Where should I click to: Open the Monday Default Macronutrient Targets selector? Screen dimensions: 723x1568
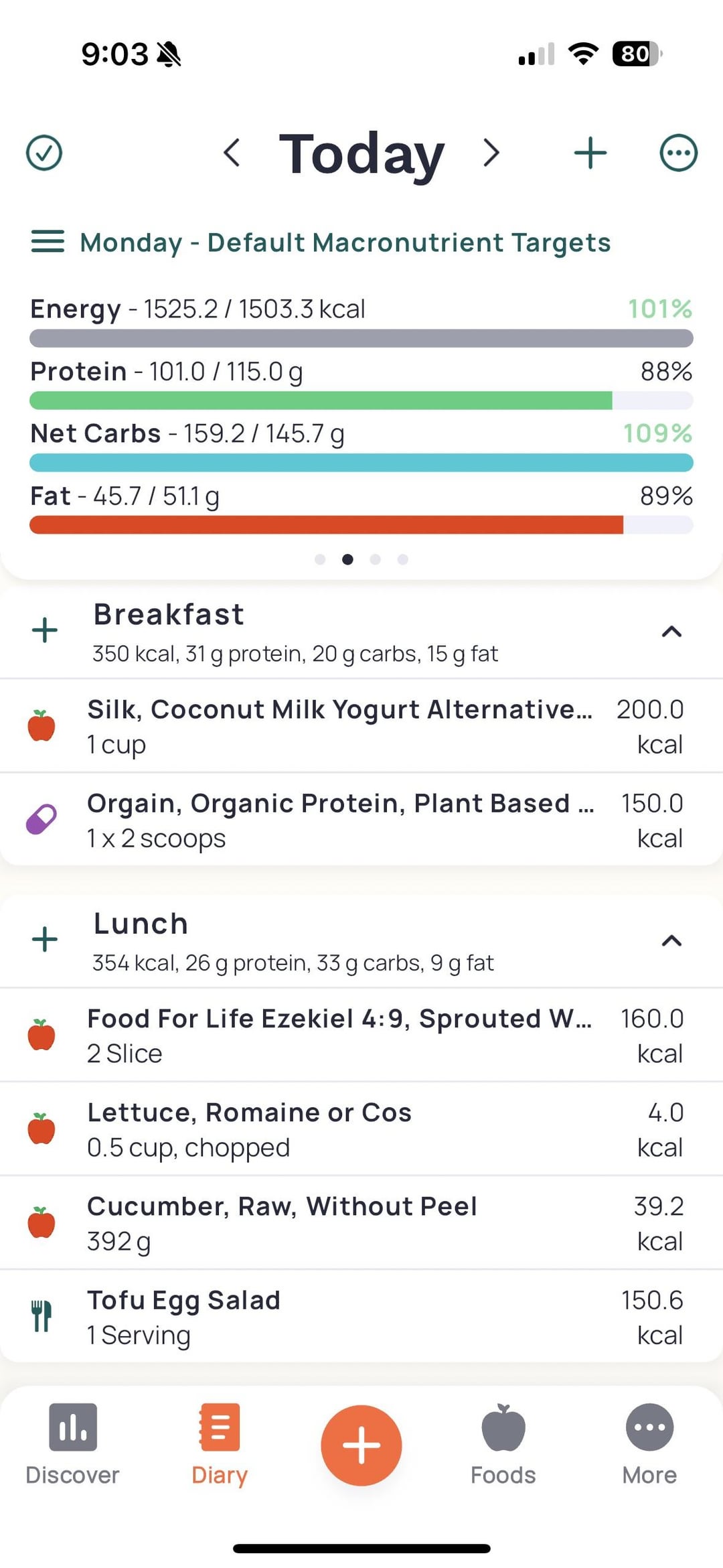click(x=345, y=242)
